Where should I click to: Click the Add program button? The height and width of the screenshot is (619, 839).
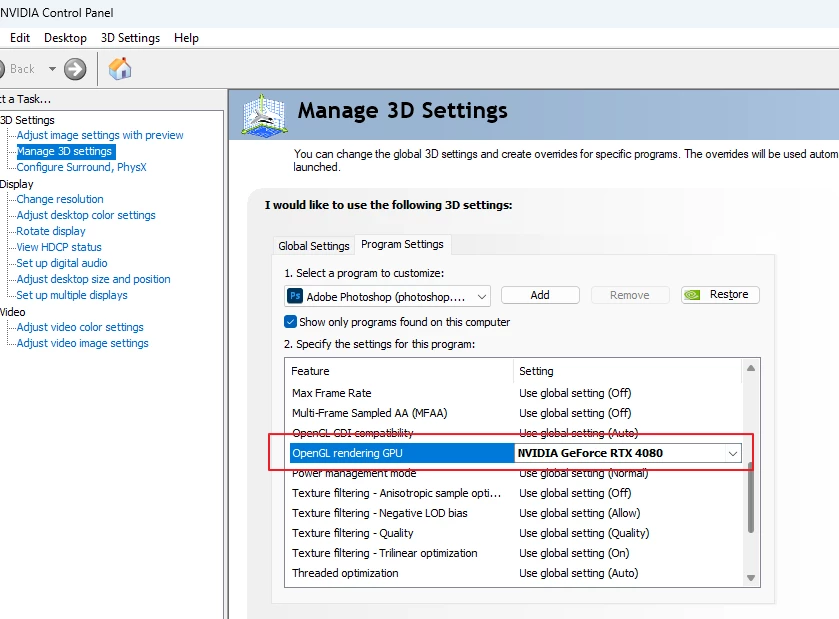click(x=540, y=295)
